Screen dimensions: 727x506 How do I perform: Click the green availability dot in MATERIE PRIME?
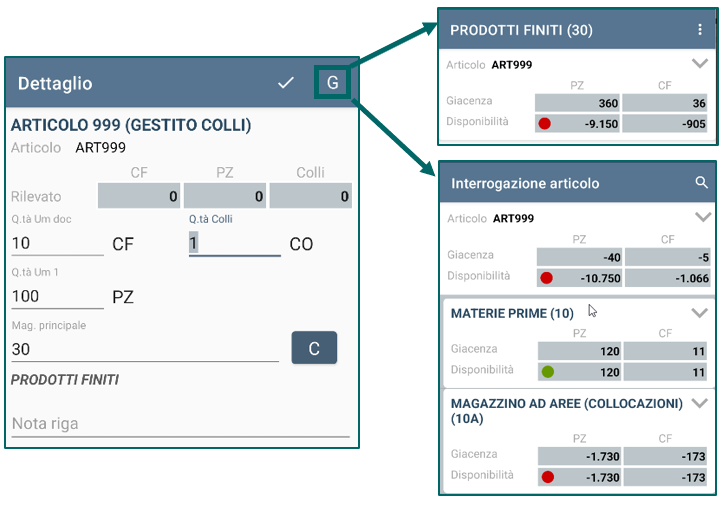[548, 372]
